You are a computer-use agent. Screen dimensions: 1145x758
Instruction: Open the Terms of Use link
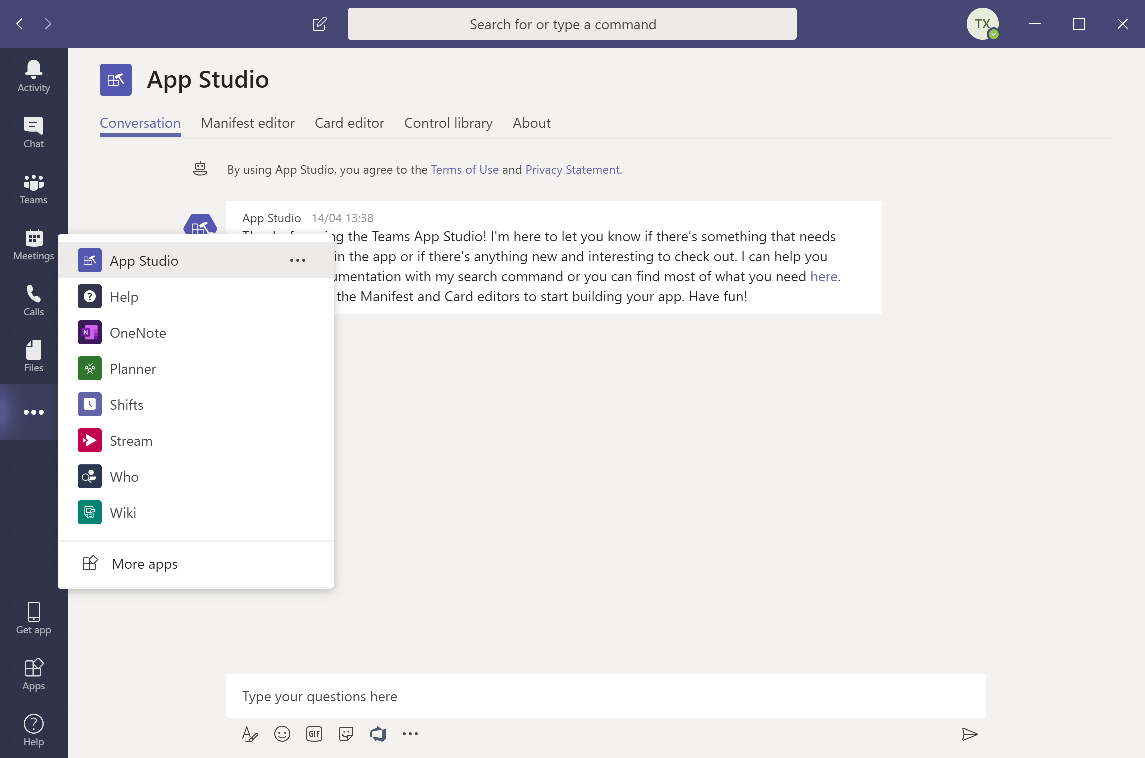[x=464, y=169]
